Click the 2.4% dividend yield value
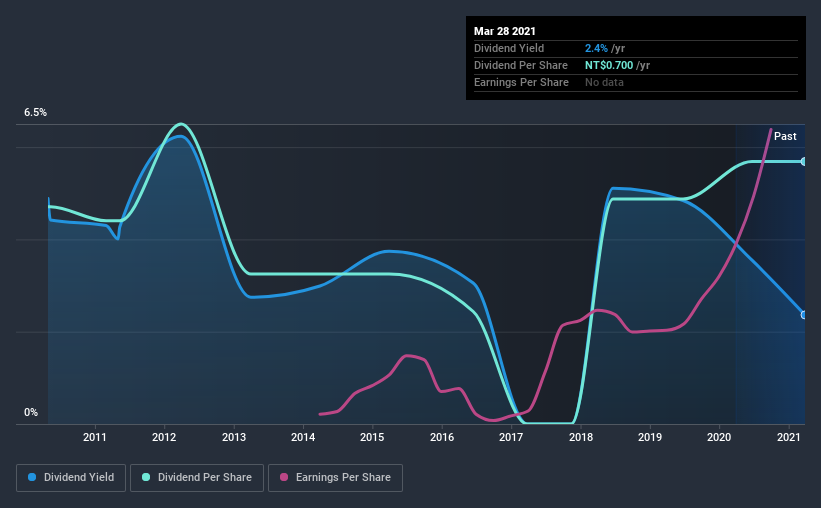Image resolution: width=821 pixels, height=508 pixels. [596, 48]
